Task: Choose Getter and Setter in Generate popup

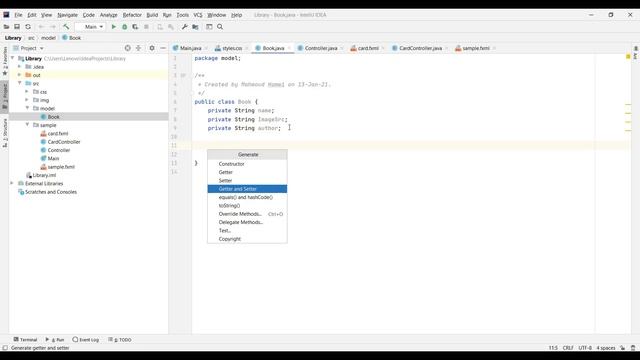Action: [x=247, y=189]
